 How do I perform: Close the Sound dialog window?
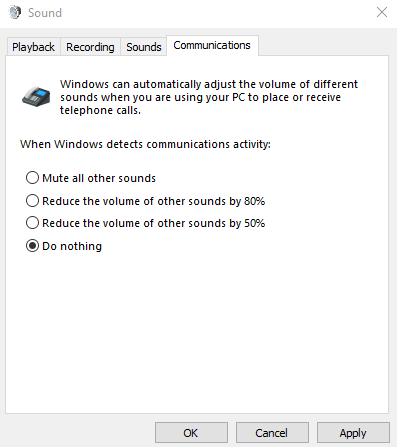pos(382,12)
